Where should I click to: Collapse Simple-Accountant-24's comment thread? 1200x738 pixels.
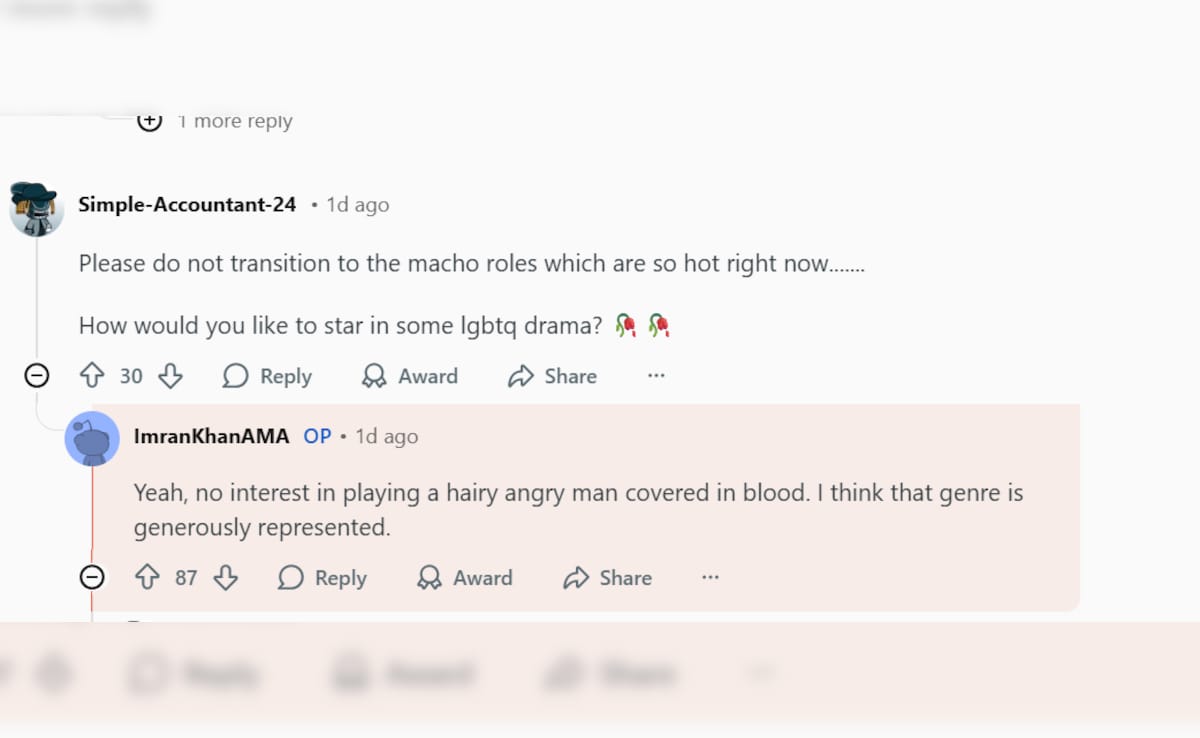pyautogui.click(x=37, y=376)
